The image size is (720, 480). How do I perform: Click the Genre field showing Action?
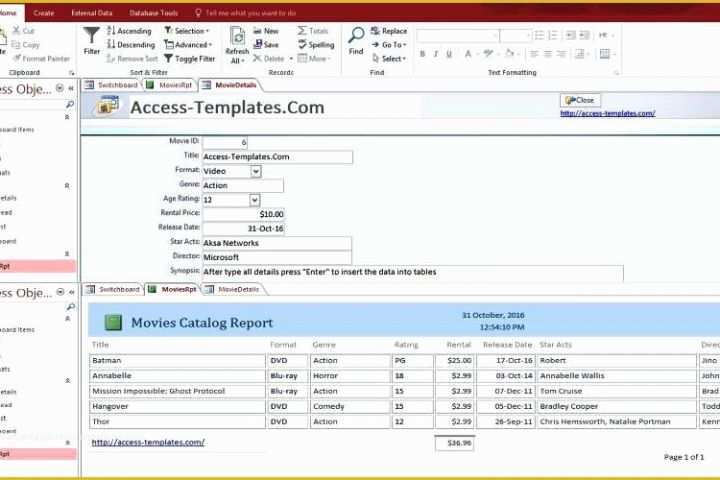243,185
